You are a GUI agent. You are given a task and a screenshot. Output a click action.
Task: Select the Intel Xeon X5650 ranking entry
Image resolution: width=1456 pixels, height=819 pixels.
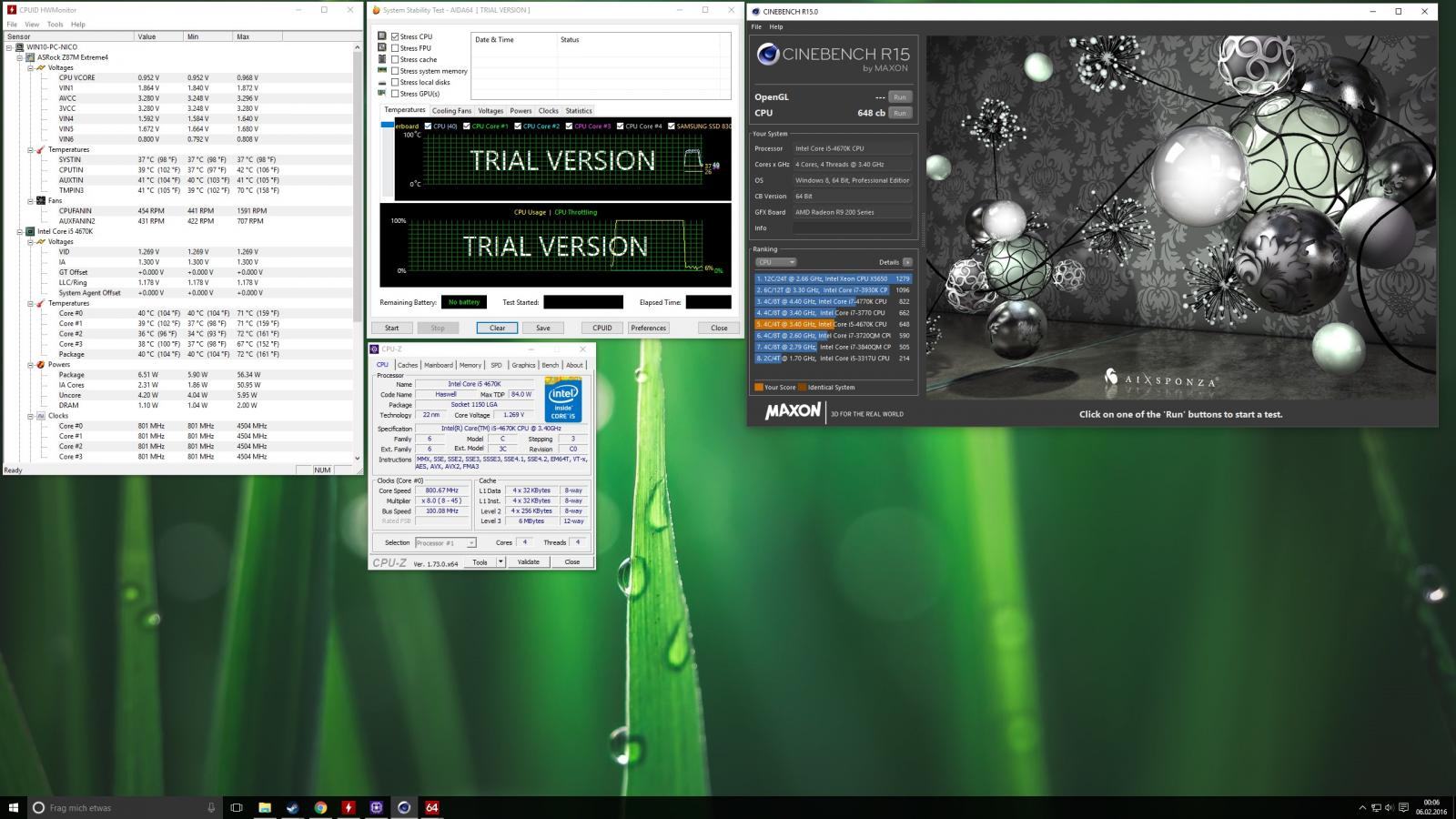tap(834, 278)
